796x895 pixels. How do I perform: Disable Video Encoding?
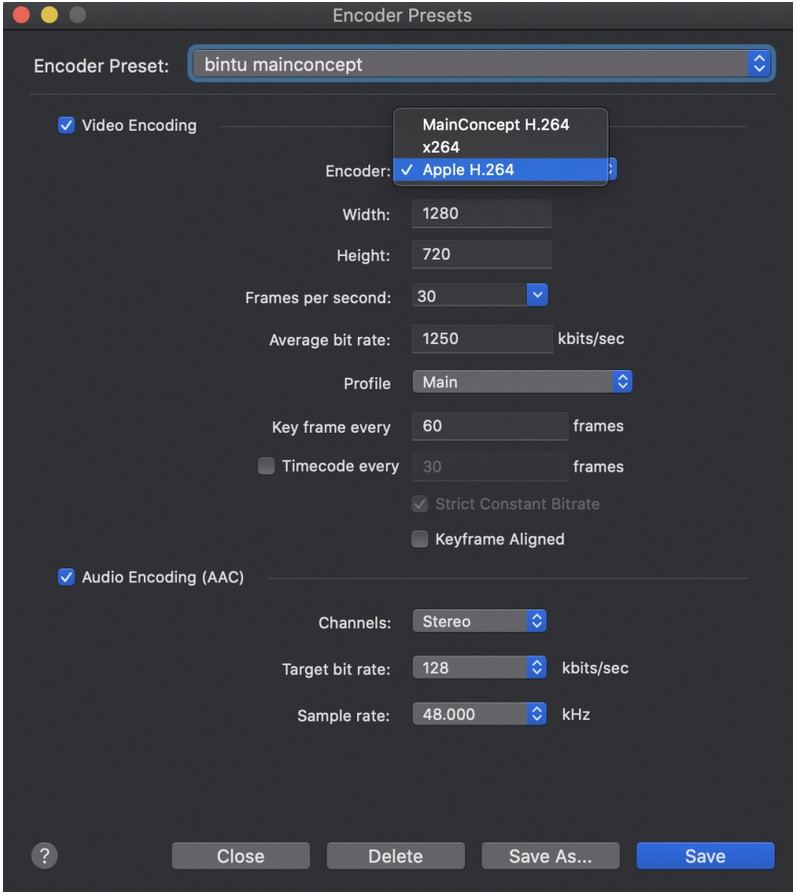point(66,125)
